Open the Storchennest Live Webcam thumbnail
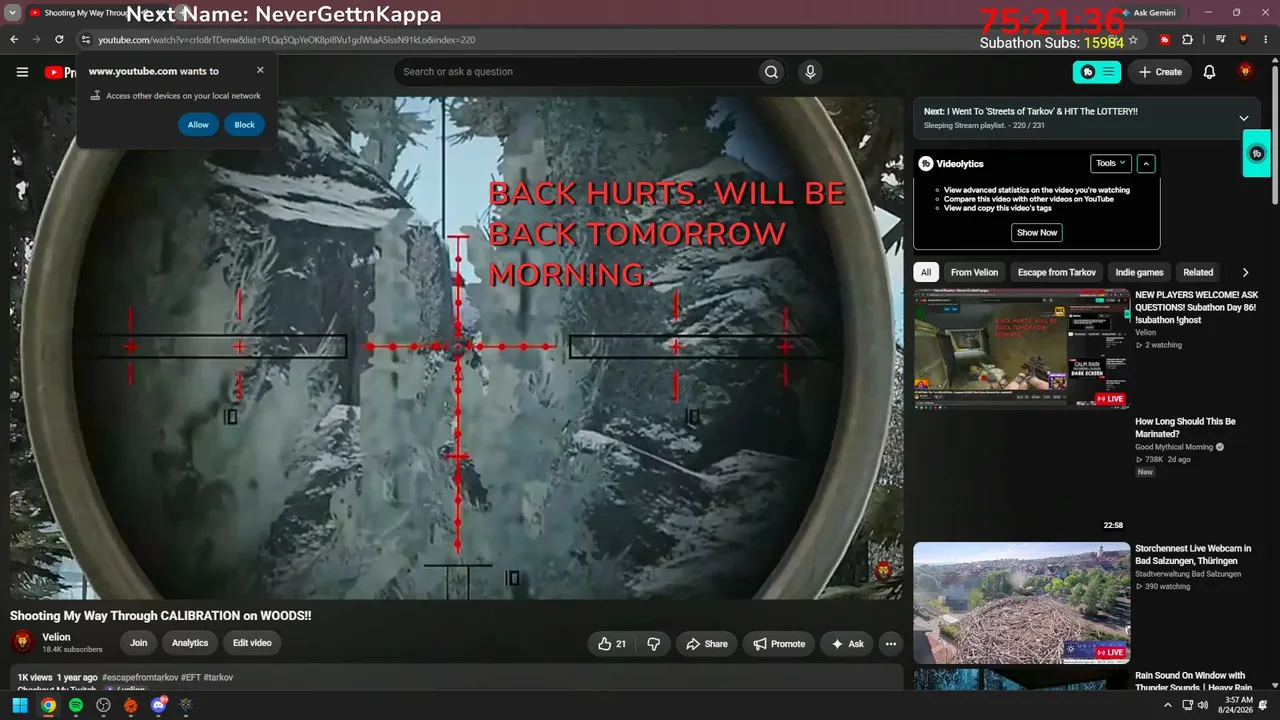Viewport: 1280px width, 720px height. pos(1021,603)
